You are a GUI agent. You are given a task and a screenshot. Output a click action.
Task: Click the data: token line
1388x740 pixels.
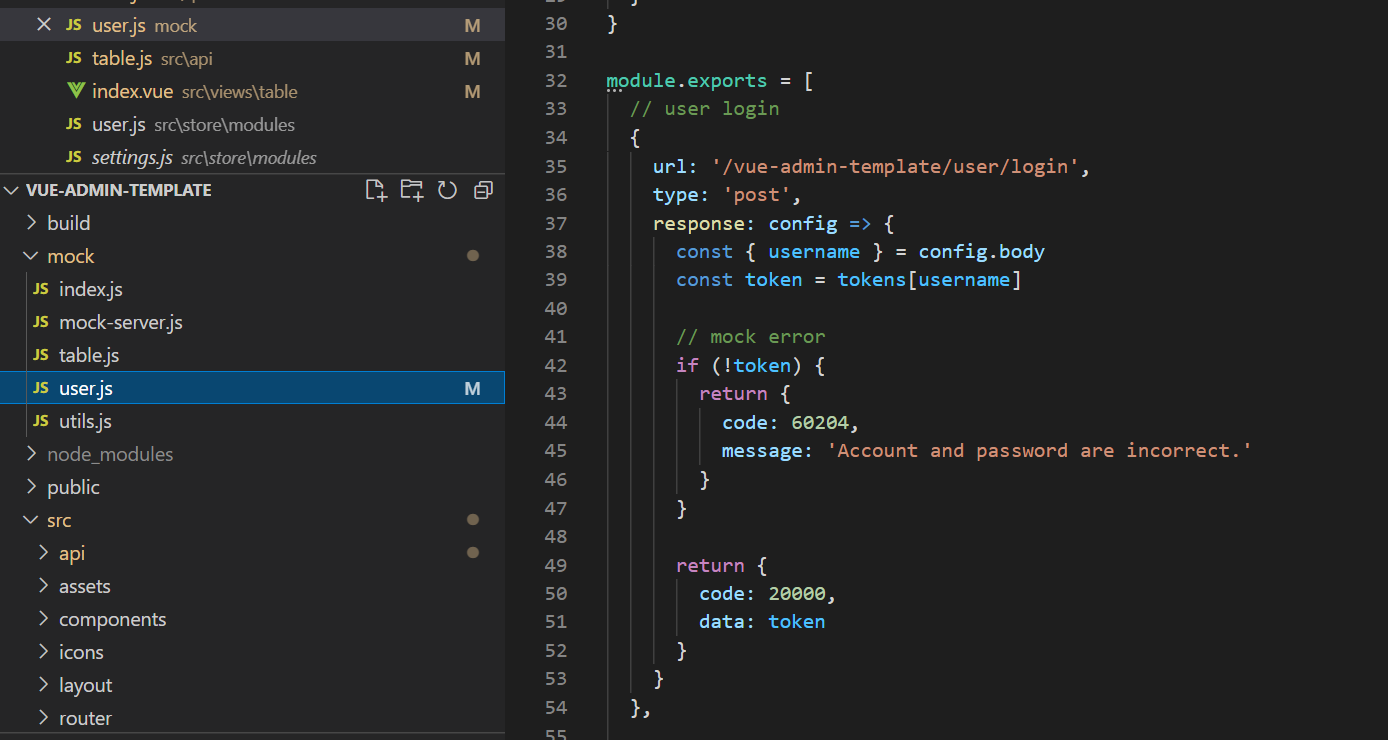pyautogui.click(x=762, y=622)
